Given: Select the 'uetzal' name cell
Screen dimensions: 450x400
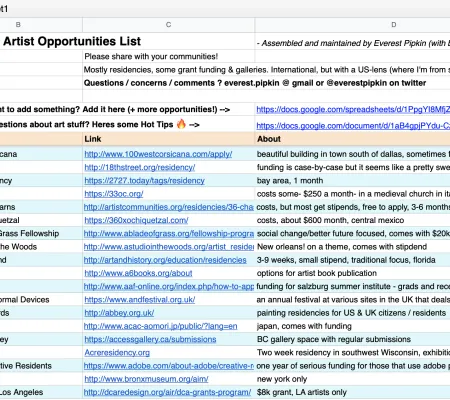Looking at the screenshot, I should (x=41, y=220).
